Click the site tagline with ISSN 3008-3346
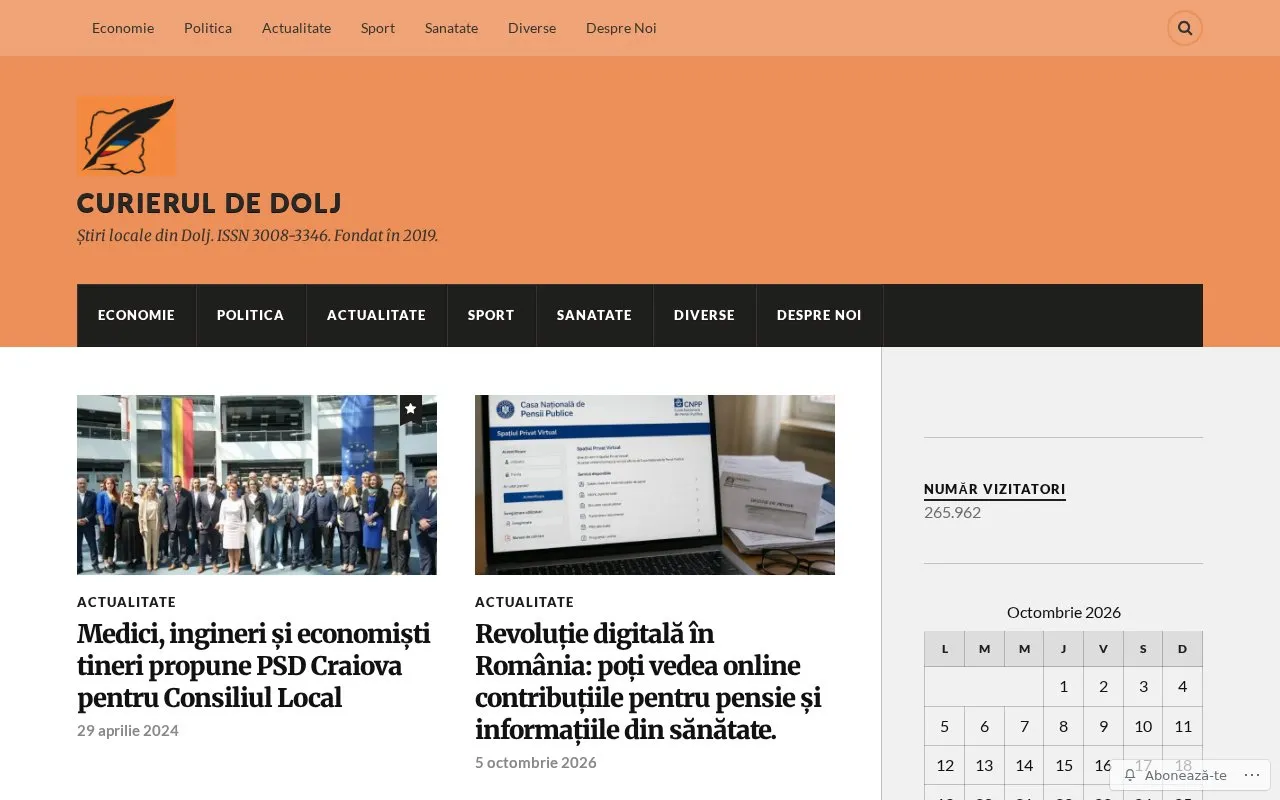Viewport: 1280px width, 800px height. [x=257, y=236]
